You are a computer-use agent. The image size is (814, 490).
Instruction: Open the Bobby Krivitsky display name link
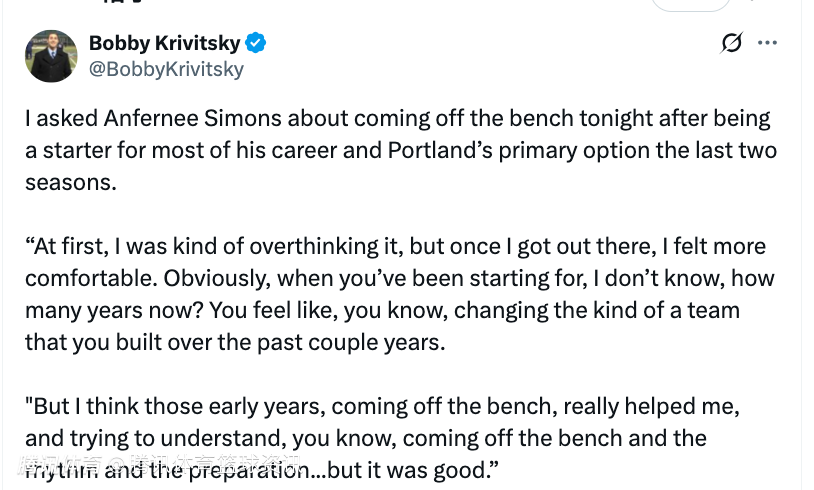tap(165, 43)
